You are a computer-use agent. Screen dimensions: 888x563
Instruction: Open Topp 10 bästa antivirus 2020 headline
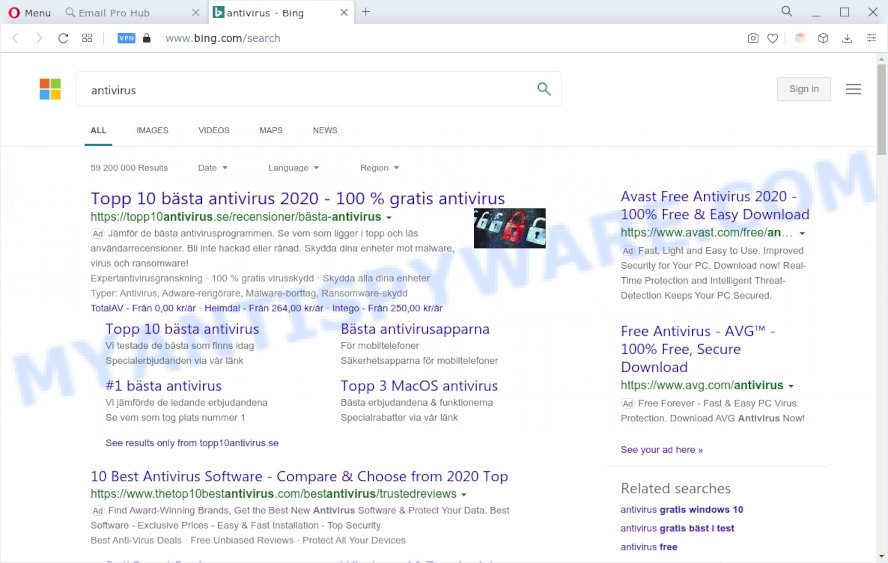click(297, 198)
